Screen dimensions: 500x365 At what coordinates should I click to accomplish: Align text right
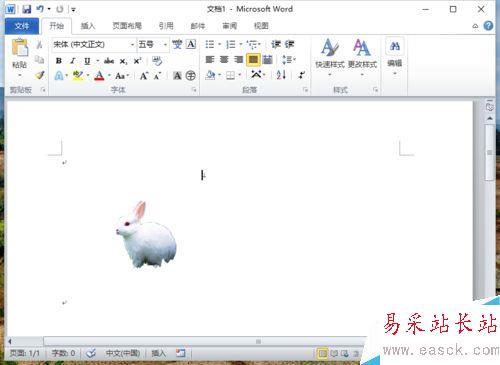tap(238, 60)
